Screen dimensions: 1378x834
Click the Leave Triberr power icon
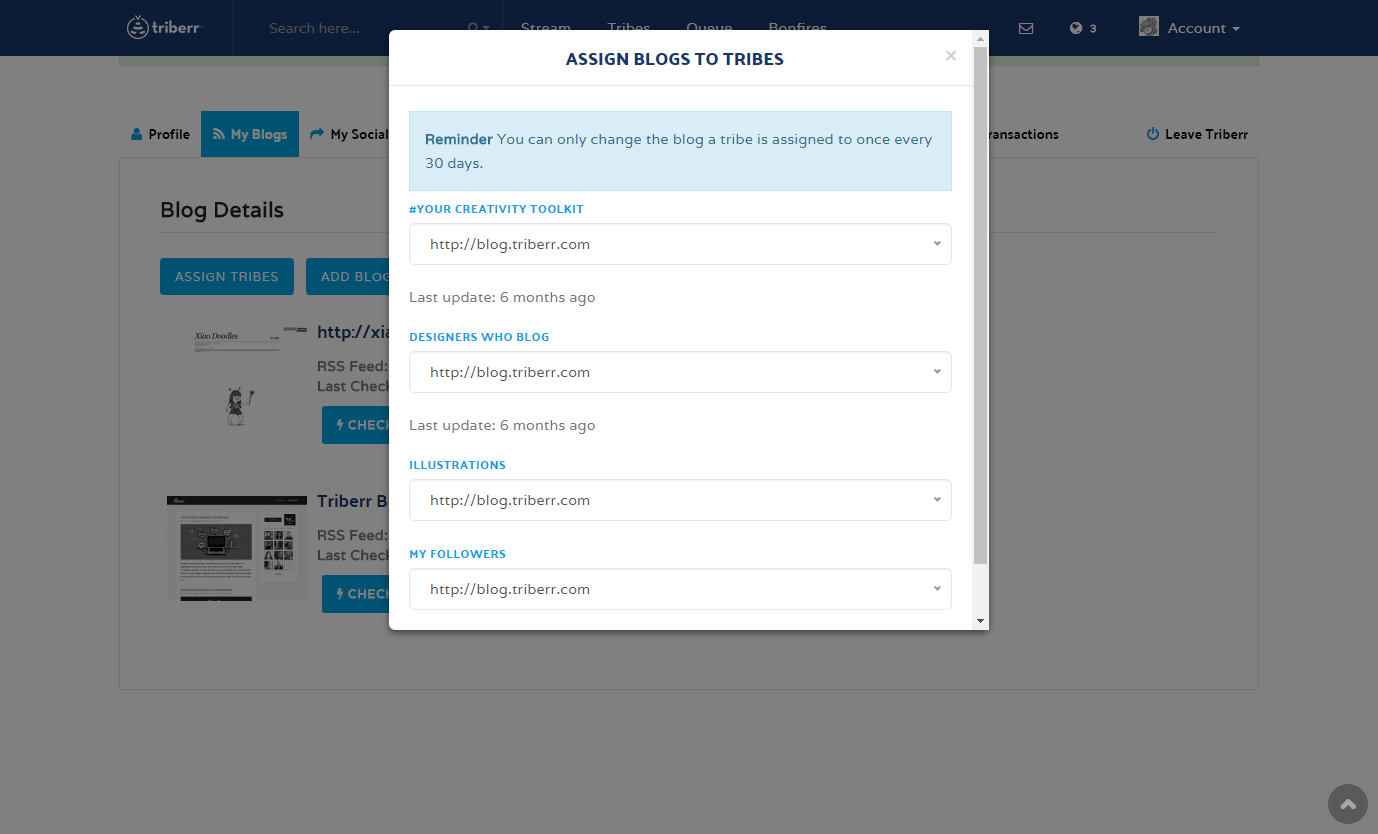click(1152, 134)
